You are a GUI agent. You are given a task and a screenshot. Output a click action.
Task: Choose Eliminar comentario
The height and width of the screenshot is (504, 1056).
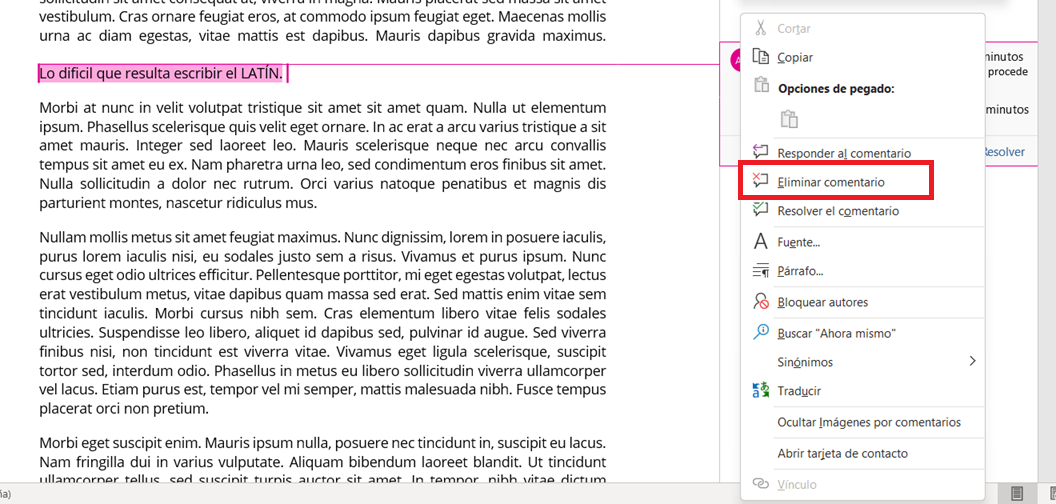coord(830,182)
